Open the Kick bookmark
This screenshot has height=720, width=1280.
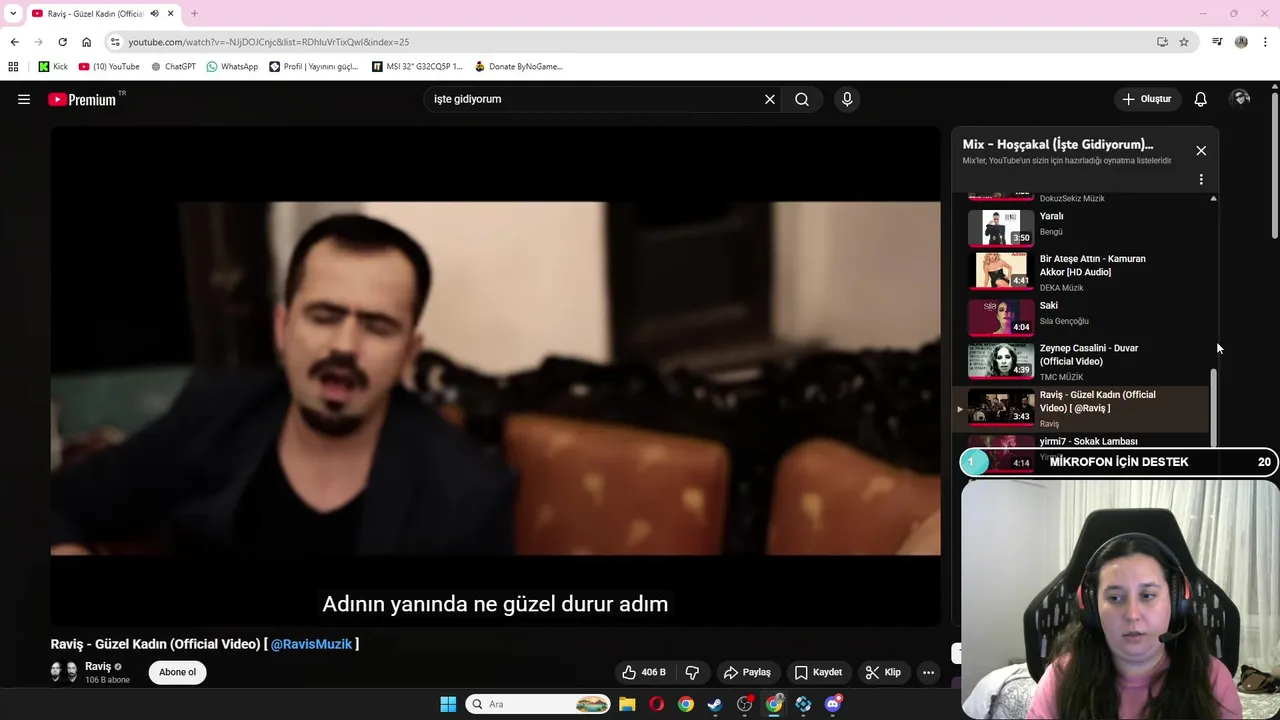click(x=53, y=67)
